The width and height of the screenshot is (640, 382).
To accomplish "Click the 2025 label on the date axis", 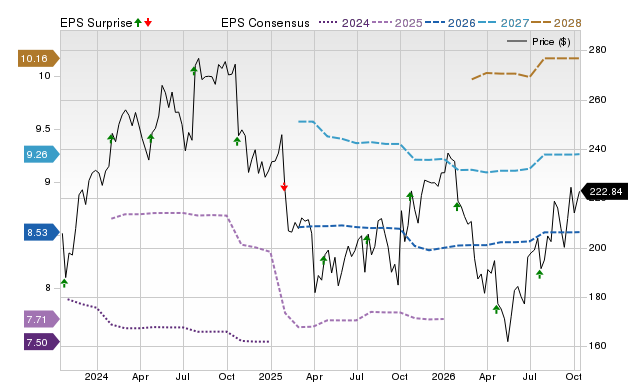I will coord(270,376).
